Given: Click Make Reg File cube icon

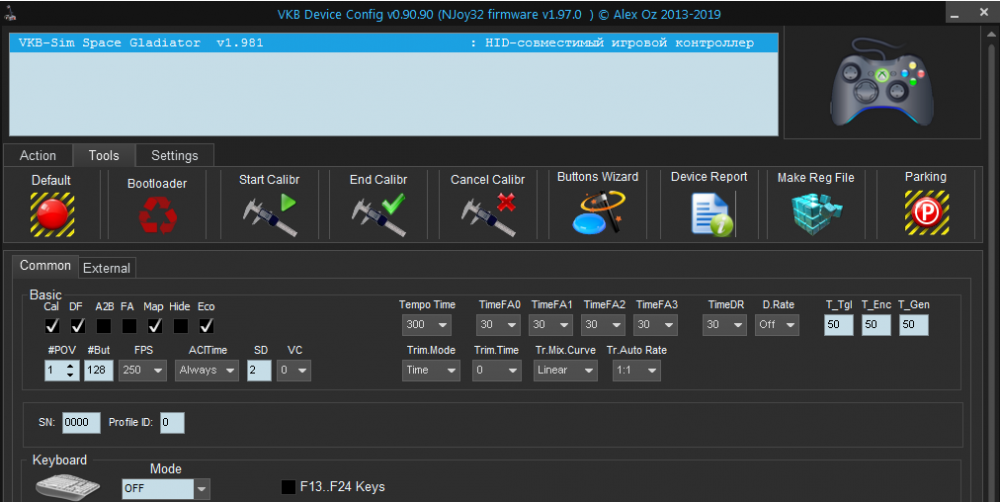Looking at the screenshot, I should (x=816, y=214).
